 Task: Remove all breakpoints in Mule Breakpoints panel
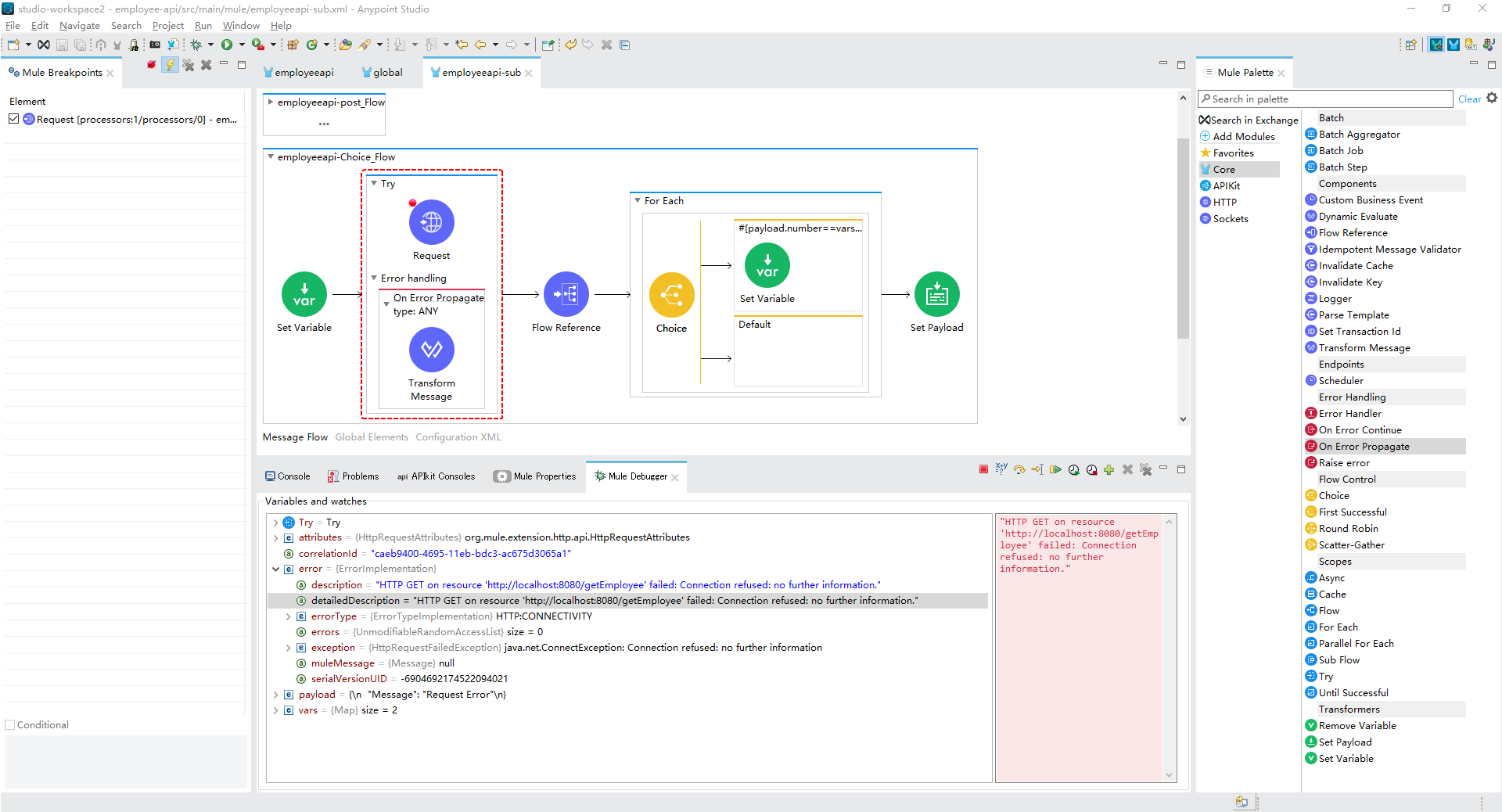click(x=188, y=65)
